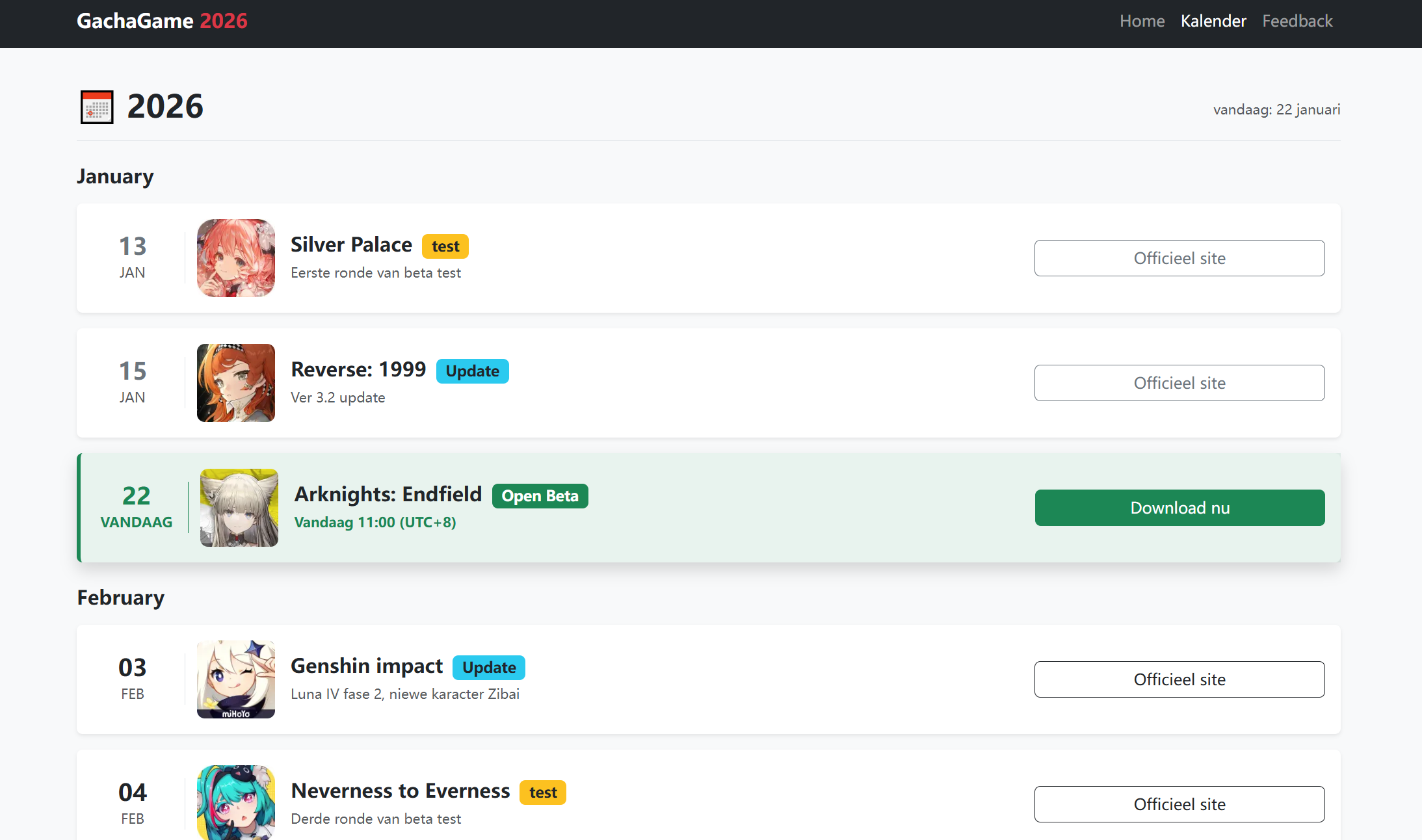The width and height of the screenshot is (1422, 840).
Task: Click the 13 JAN date label
Action: pyautogui.click(x=133, y=257)
